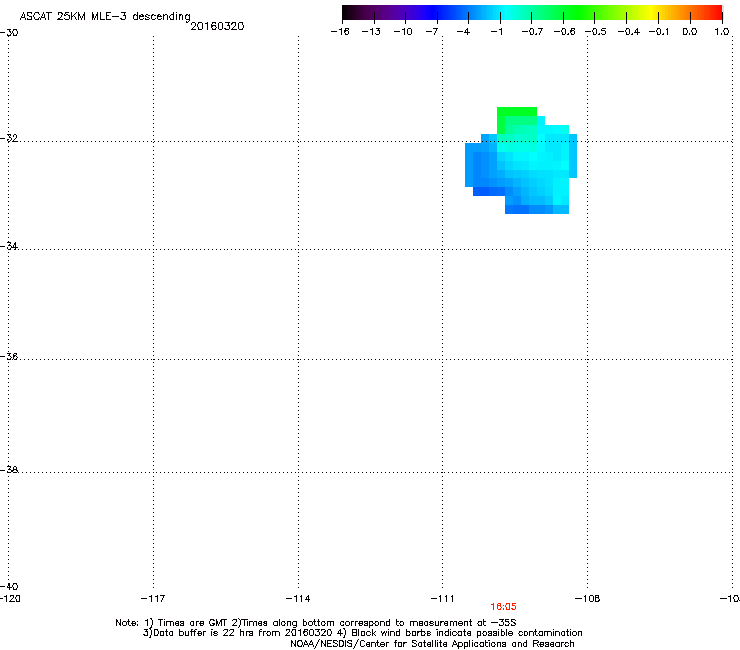Click the dark blue bottom edge of the data swath
740x650 pixels.
click(517, 210)
